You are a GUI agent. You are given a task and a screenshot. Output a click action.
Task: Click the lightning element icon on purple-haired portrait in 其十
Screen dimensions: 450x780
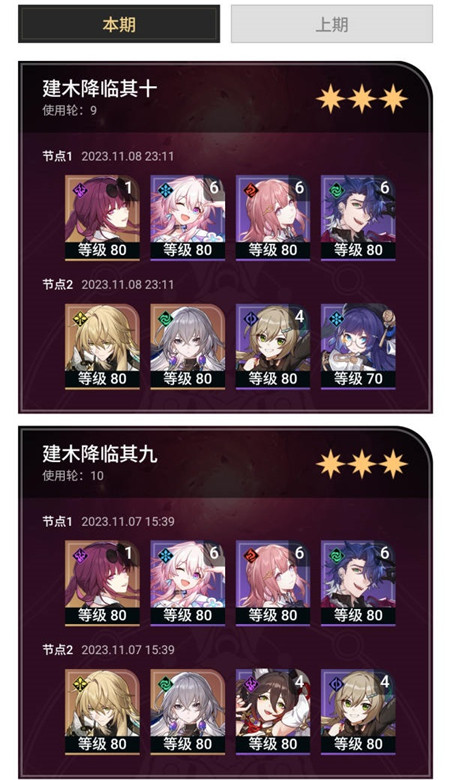coord(80,191)
